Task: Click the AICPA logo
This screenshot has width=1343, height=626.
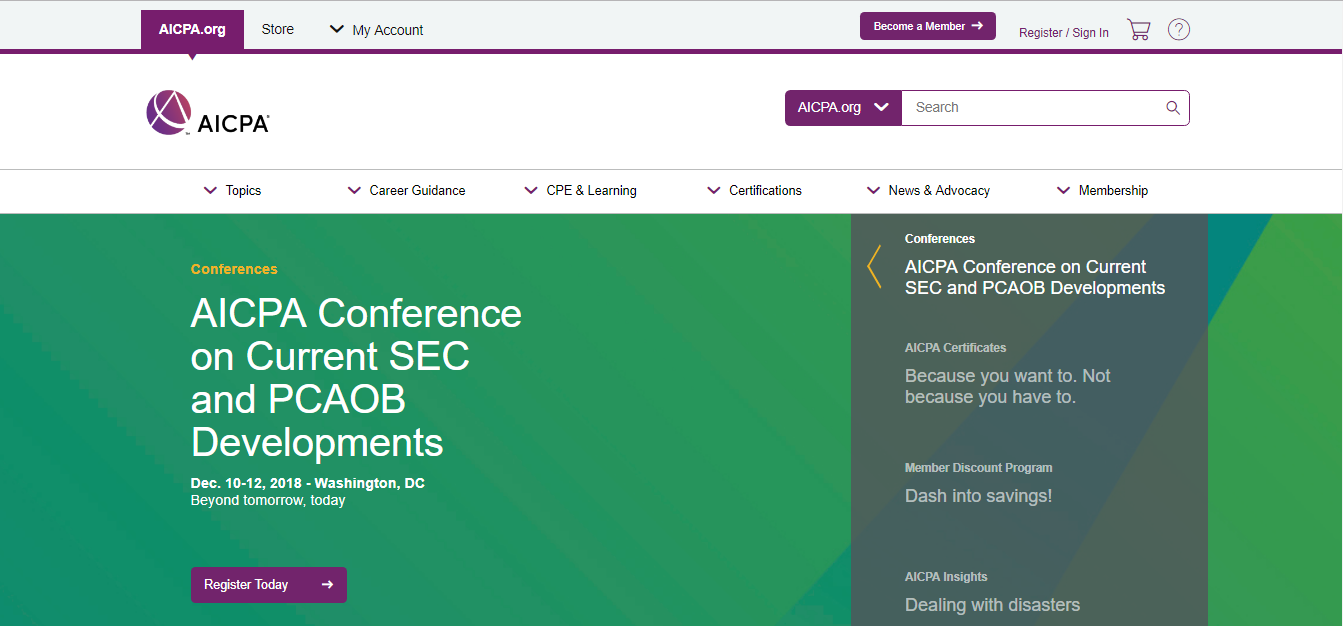Action: tap(207, 112)
